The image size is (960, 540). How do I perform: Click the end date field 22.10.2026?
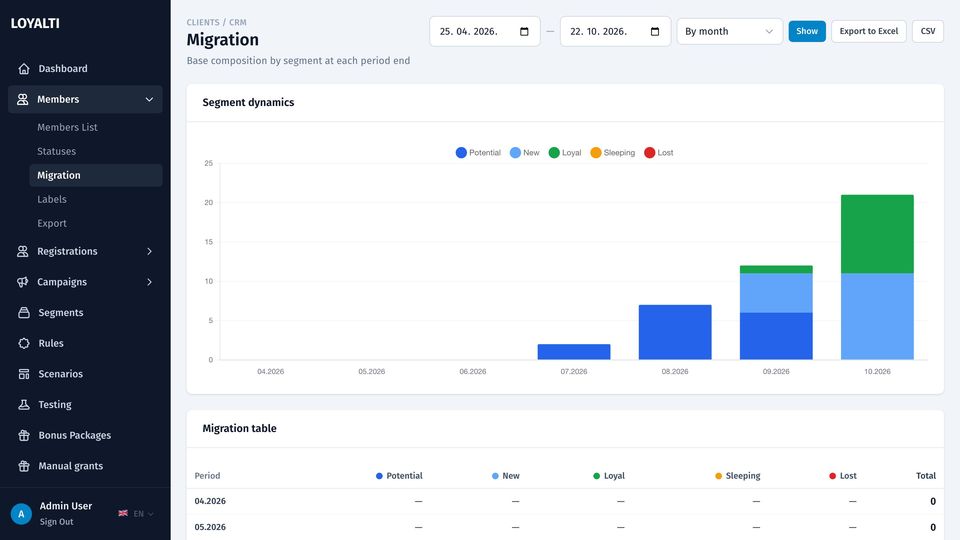pyautogui.click(x=615, y=31)
